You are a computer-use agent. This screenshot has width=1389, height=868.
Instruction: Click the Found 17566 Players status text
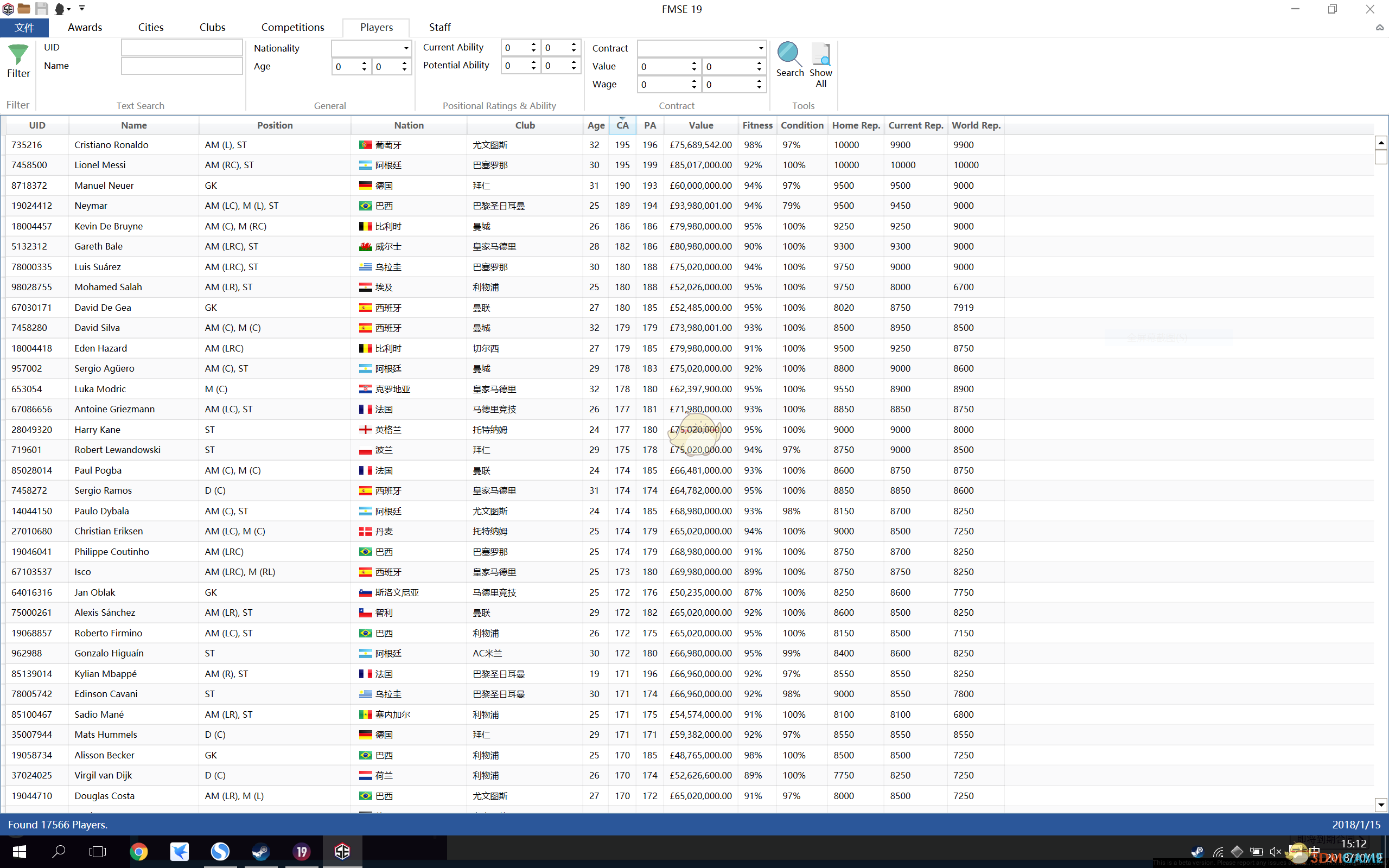point(58,825)
